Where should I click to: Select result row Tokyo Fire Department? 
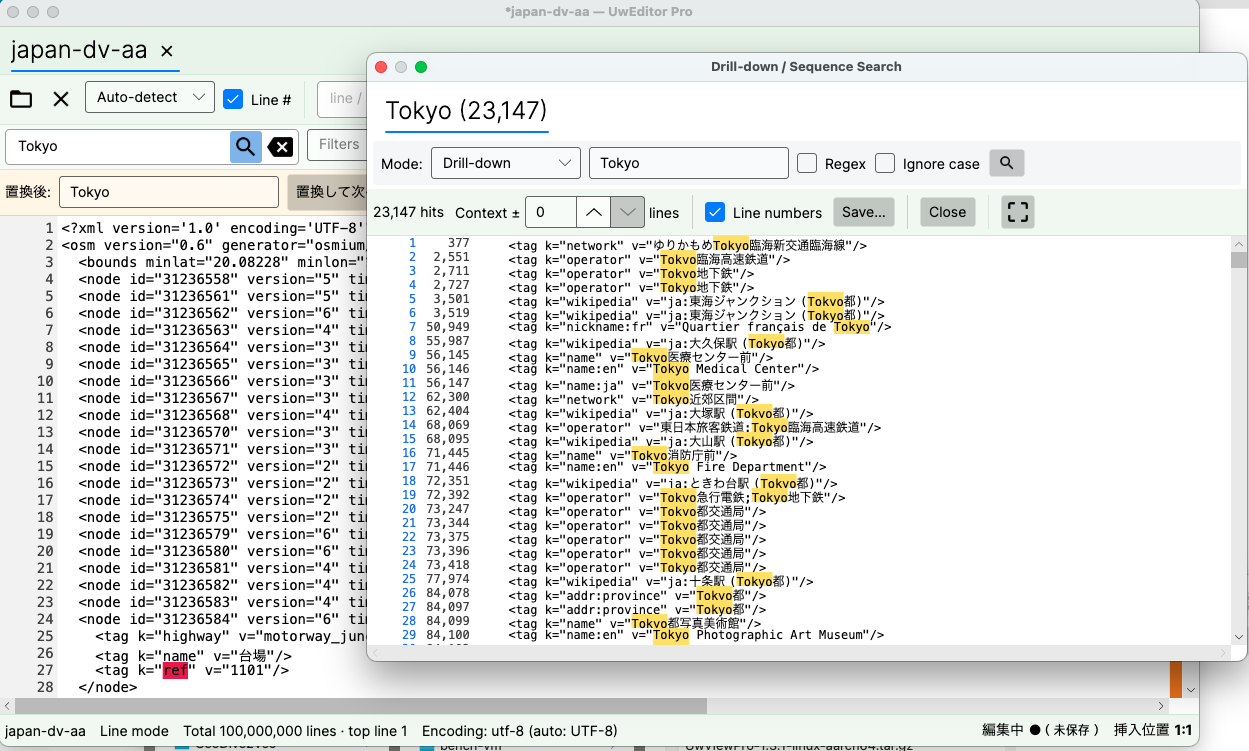(667, 467)
